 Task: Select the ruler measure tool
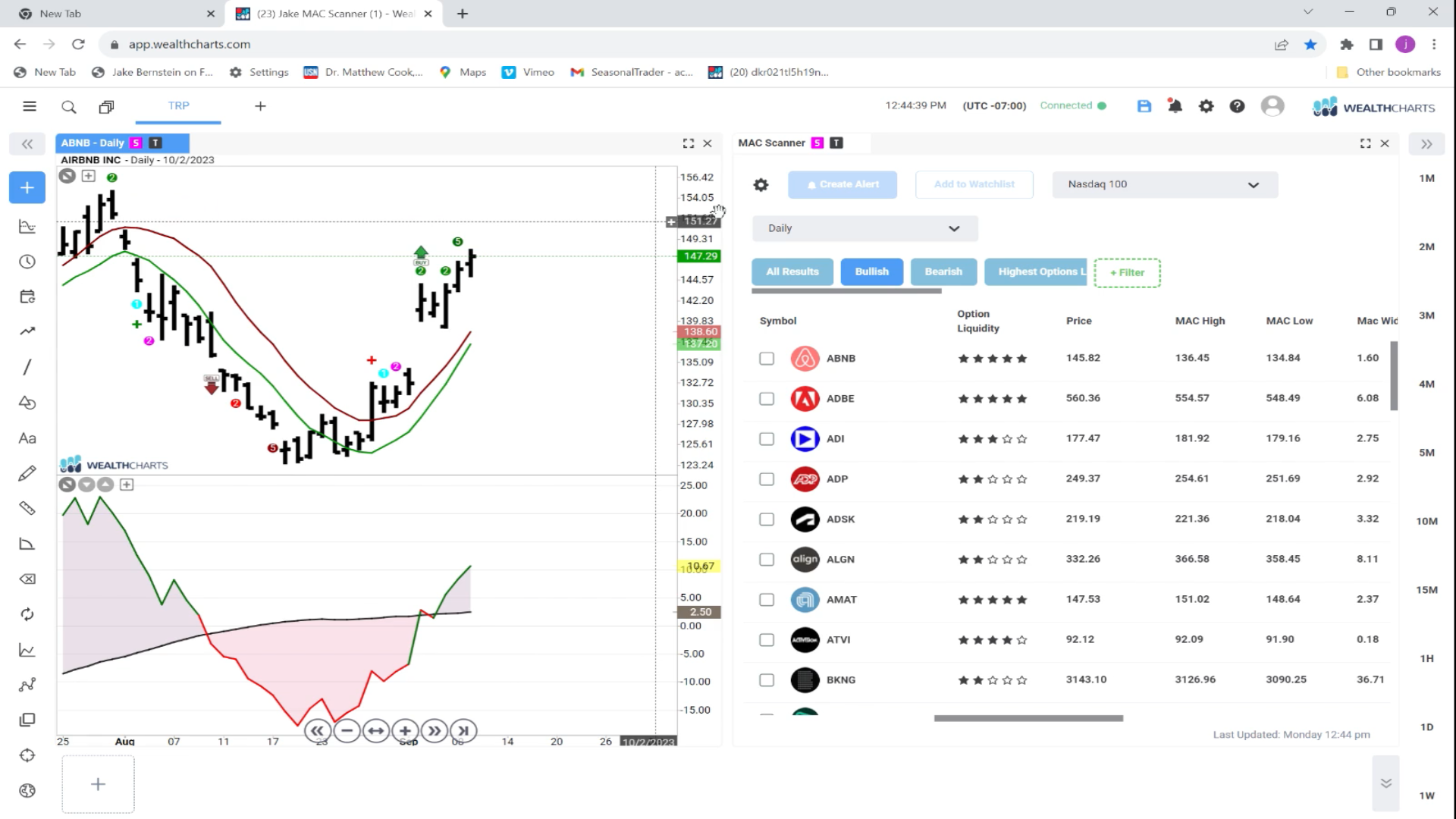pos(27,508)
